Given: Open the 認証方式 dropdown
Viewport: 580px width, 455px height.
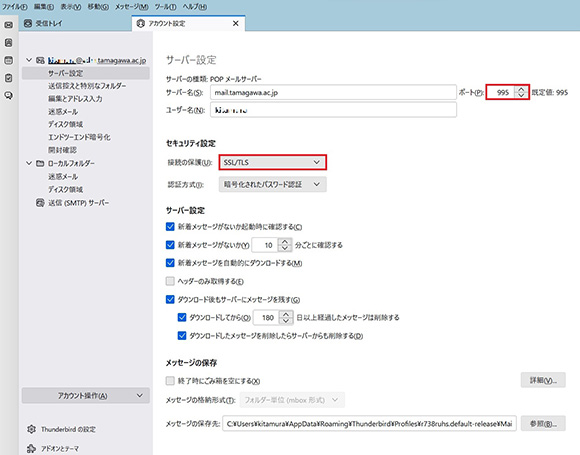Looking at the screenshot, I should [x=273, y=184].
